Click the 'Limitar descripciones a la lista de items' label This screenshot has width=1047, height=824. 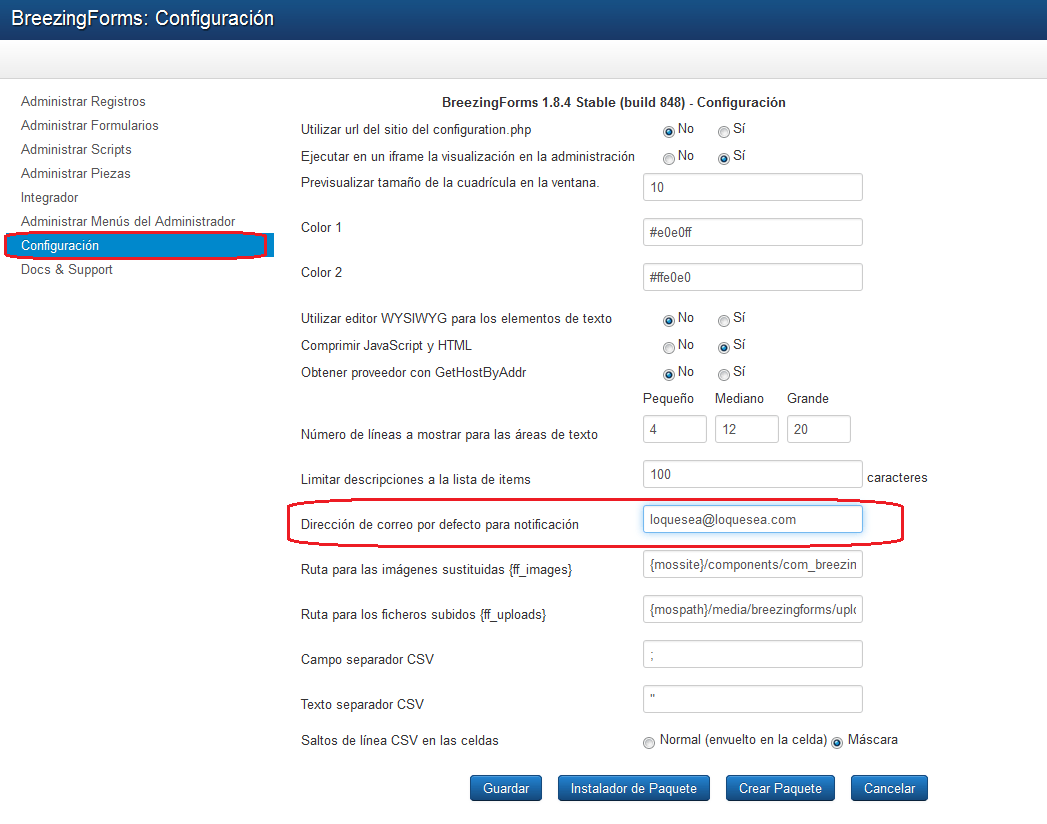click(415, 479)
